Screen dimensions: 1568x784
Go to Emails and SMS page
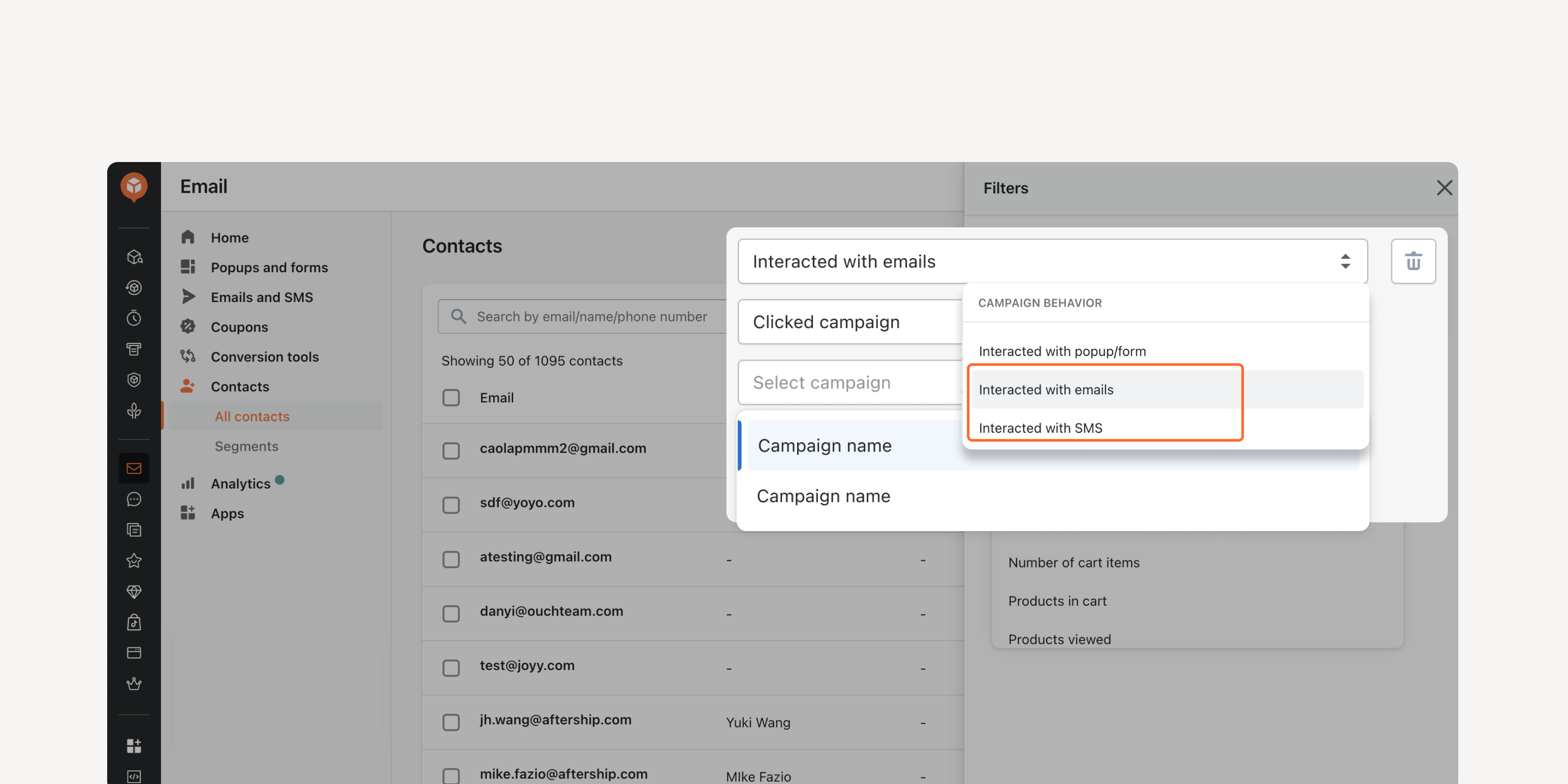coord(262,297)
